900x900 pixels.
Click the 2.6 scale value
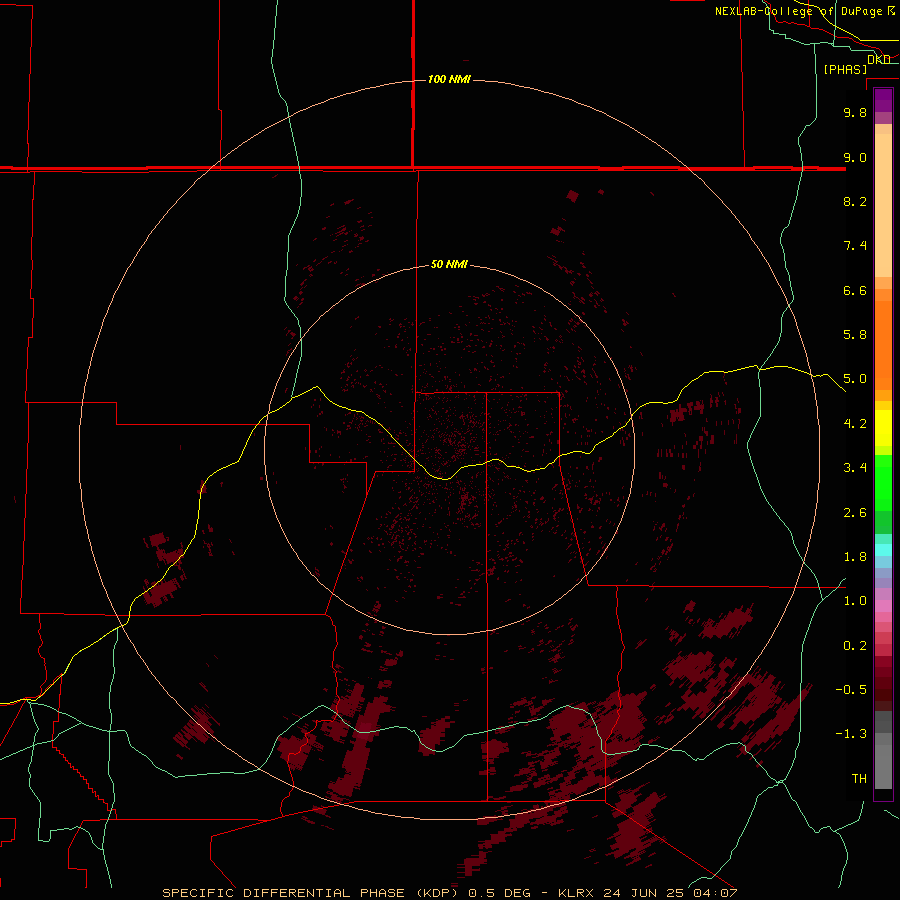click(x=855, y=513)
